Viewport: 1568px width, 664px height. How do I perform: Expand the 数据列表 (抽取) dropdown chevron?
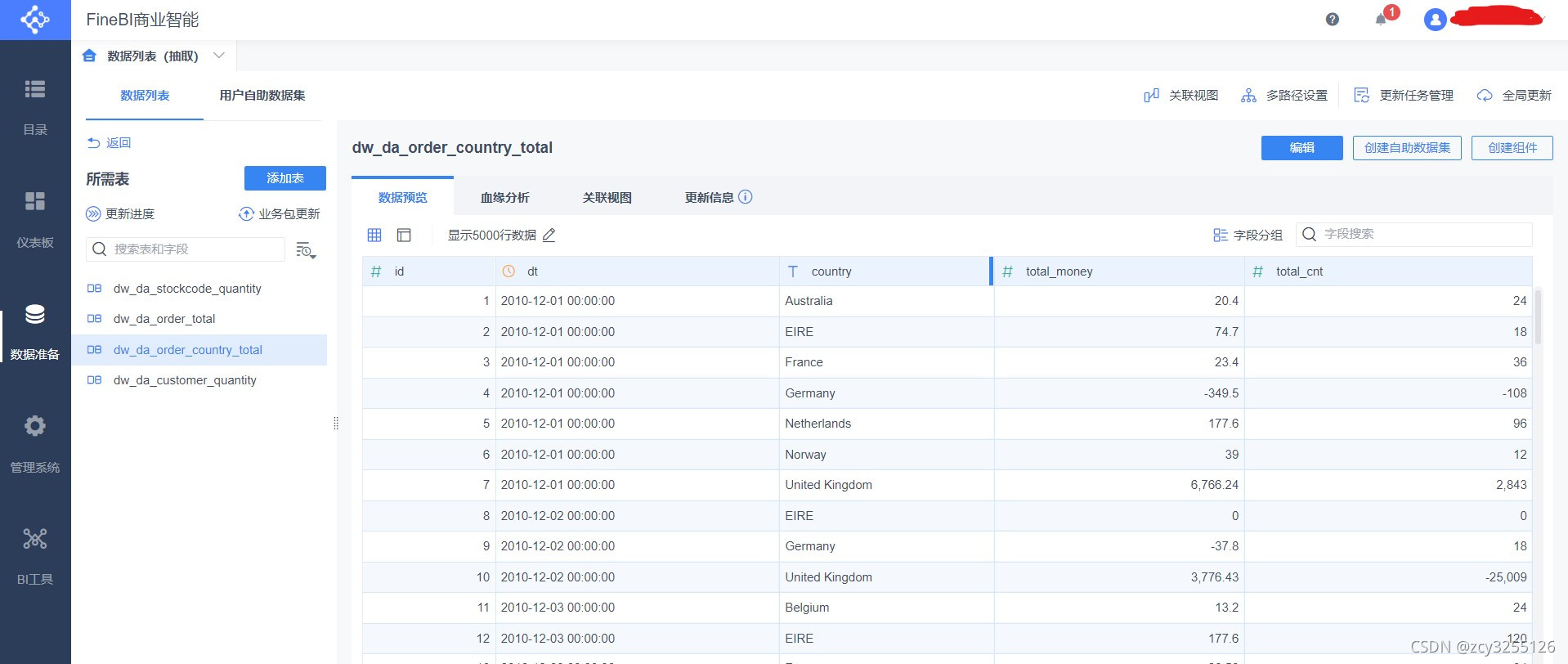(219, 56)
